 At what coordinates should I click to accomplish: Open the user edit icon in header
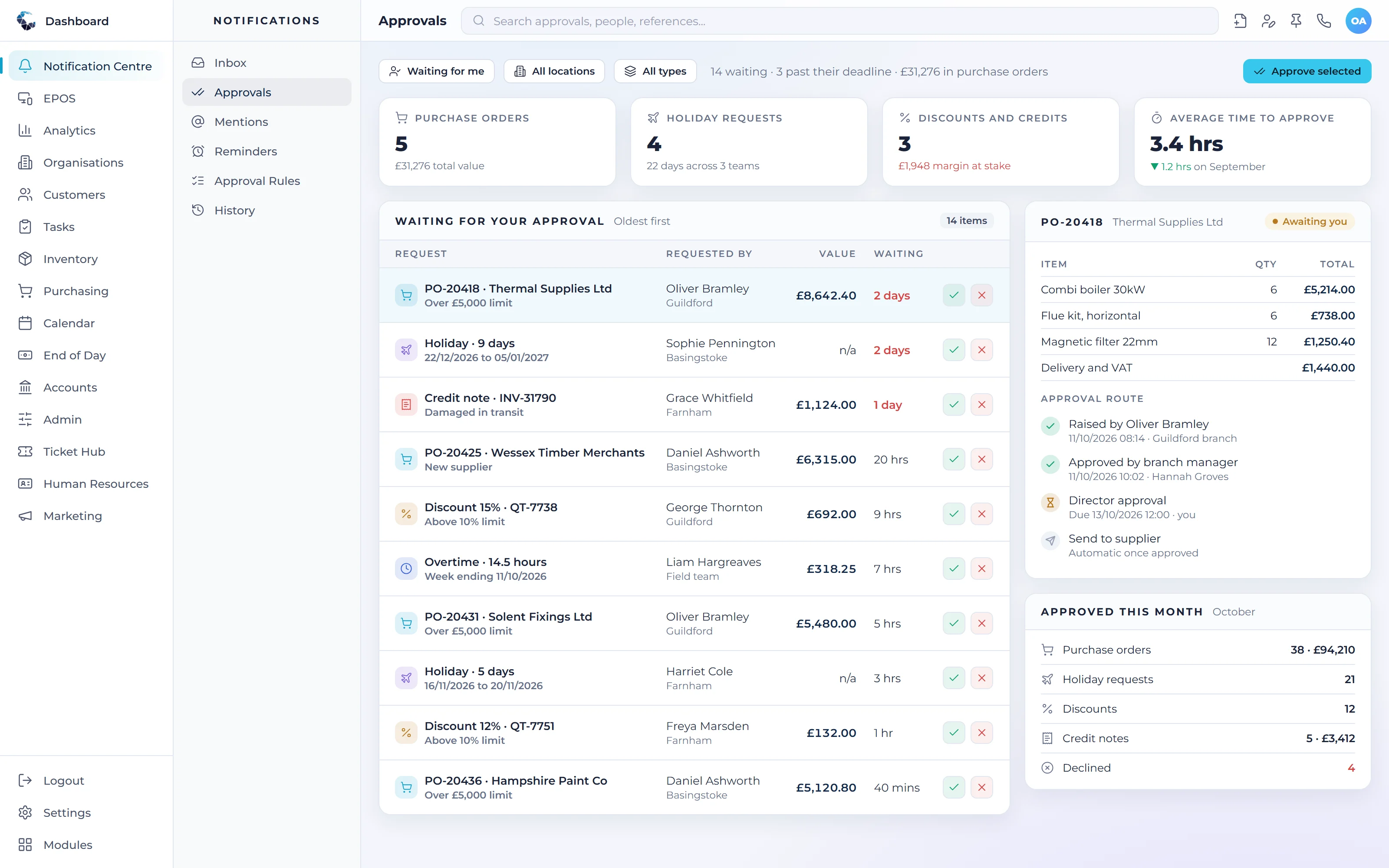pyautogui.click(x=1268, y=21)
